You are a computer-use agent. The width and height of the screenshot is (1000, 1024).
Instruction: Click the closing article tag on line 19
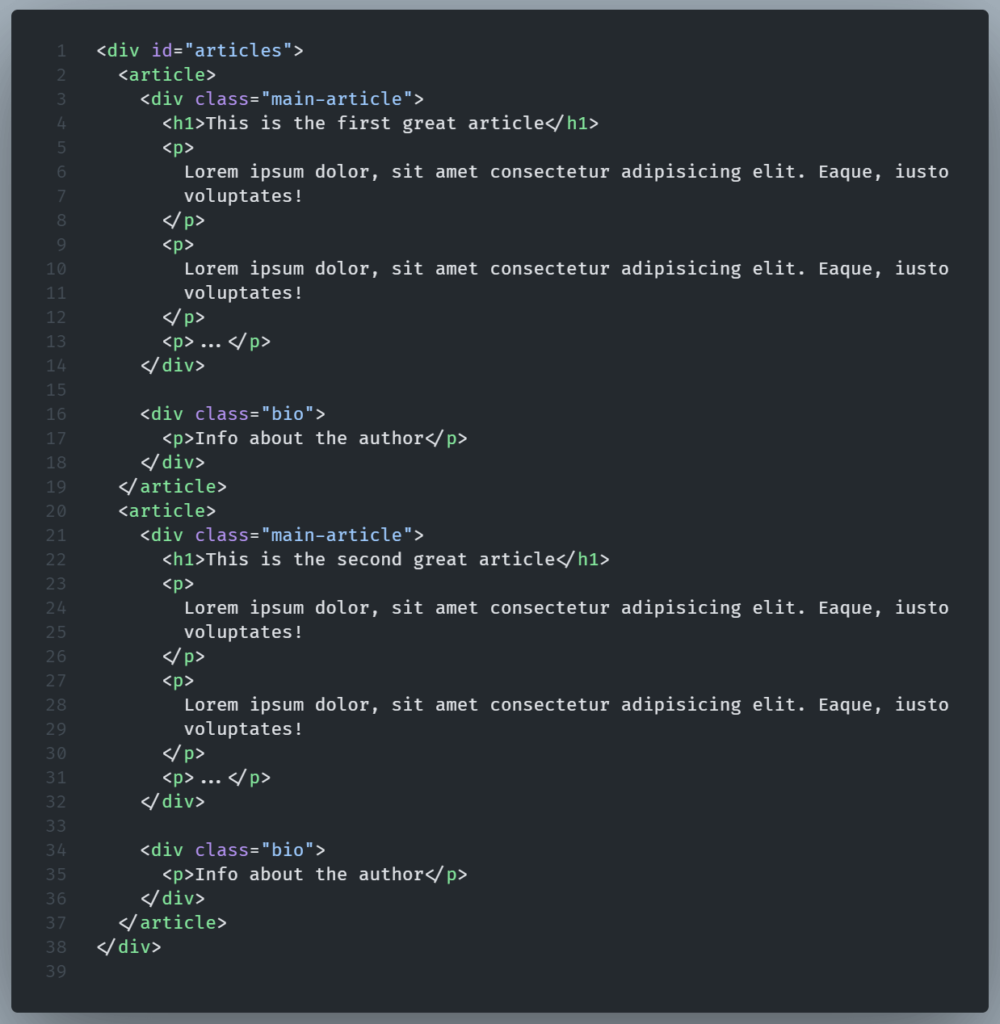[x=172, y=487]
